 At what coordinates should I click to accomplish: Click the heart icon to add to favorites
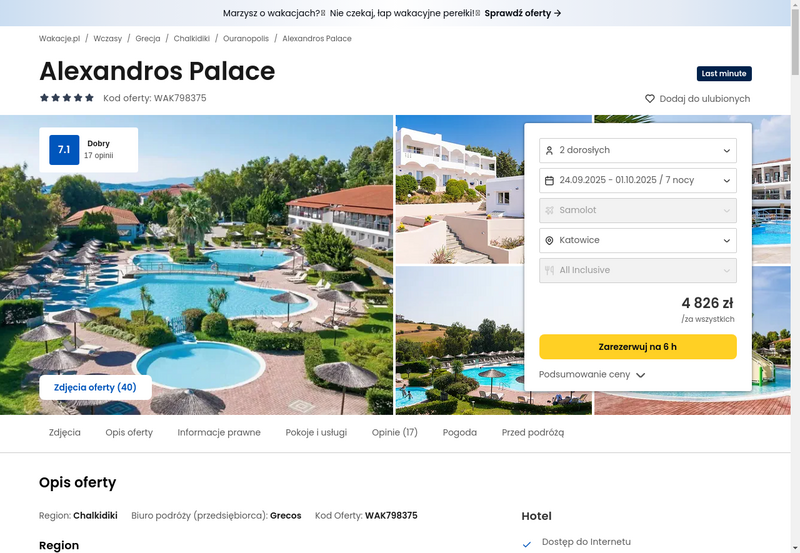pos(649,98)
